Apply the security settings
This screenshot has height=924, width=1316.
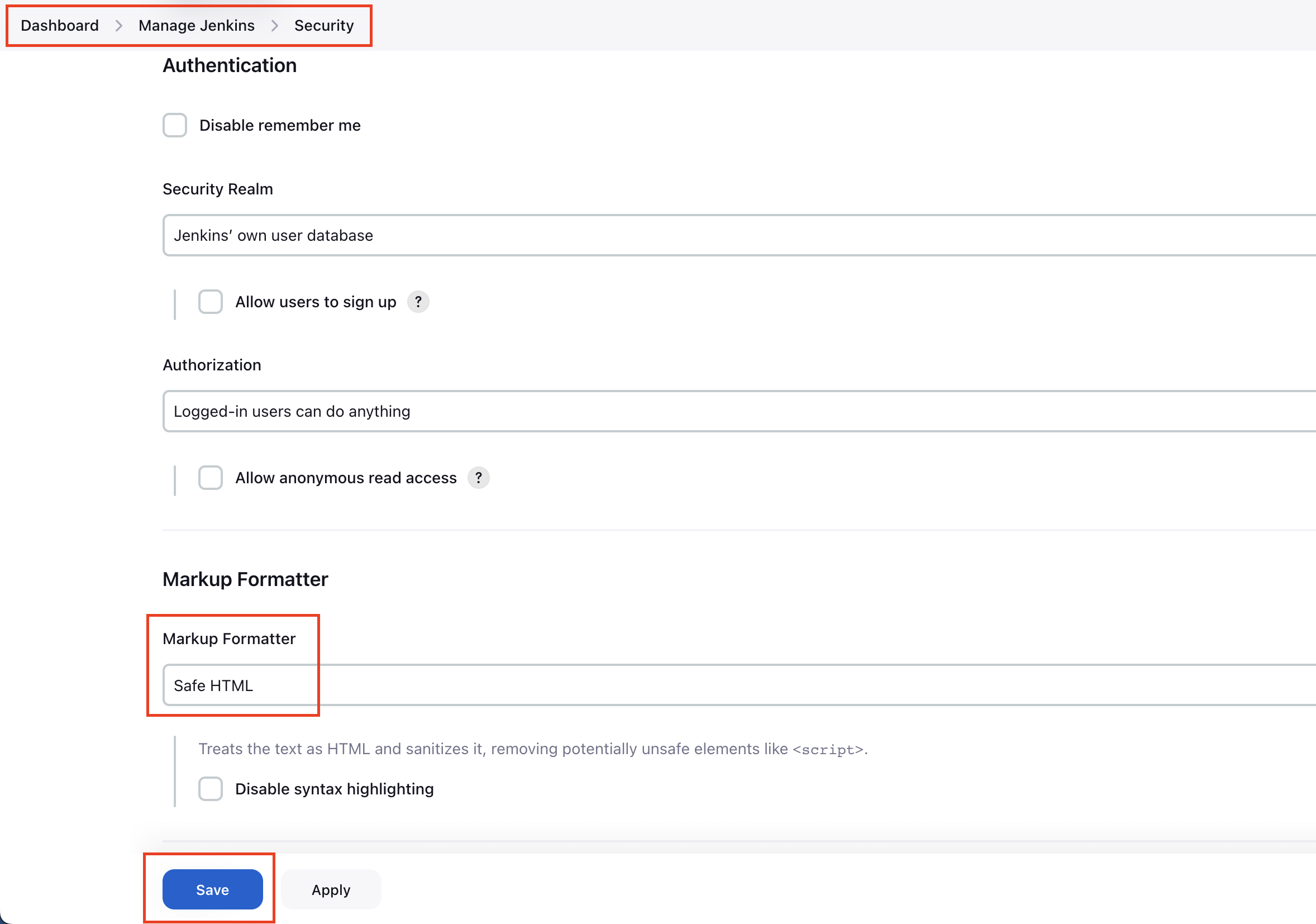click(x=331, y=889)
